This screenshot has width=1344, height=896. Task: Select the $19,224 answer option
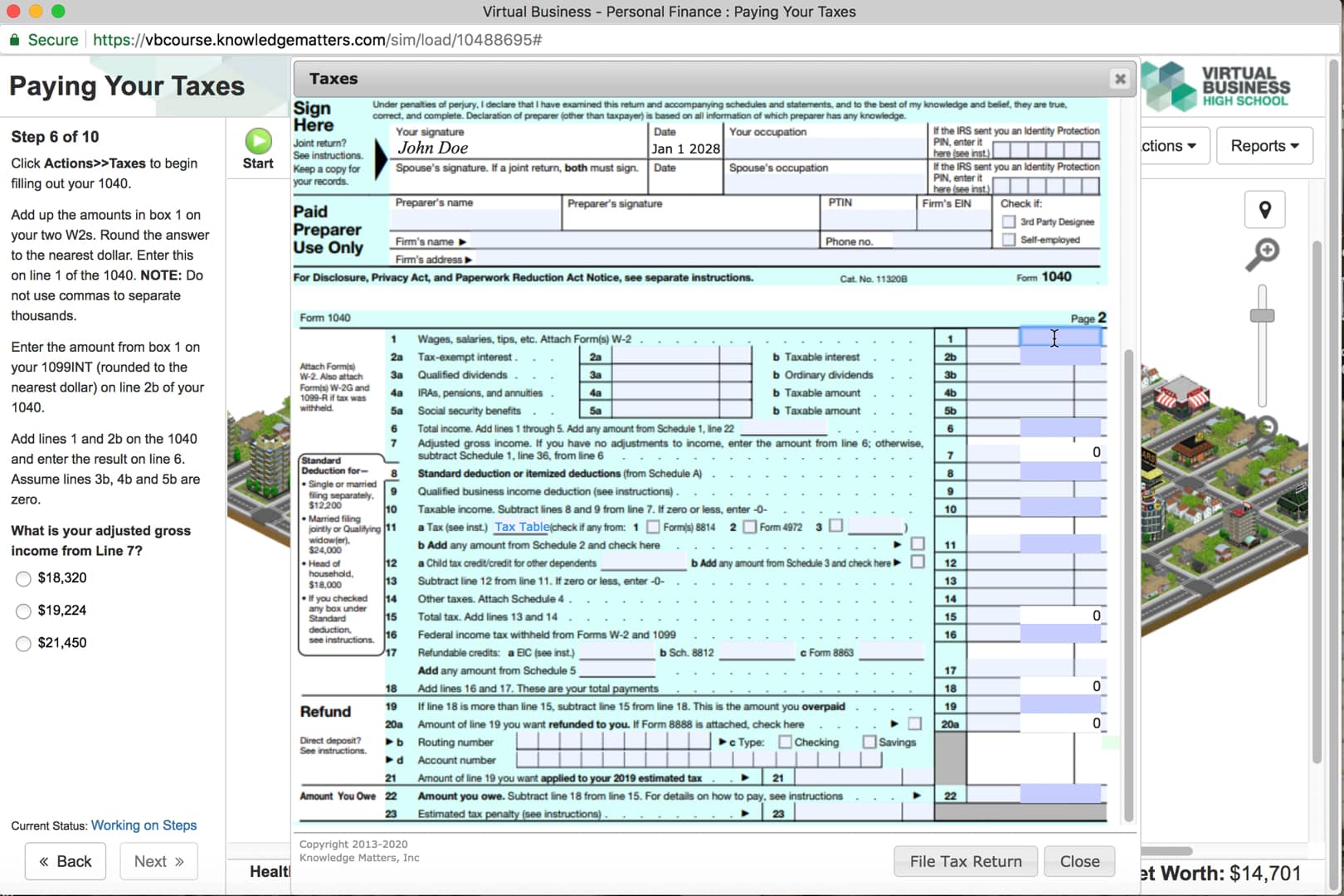tap(23, 611)
